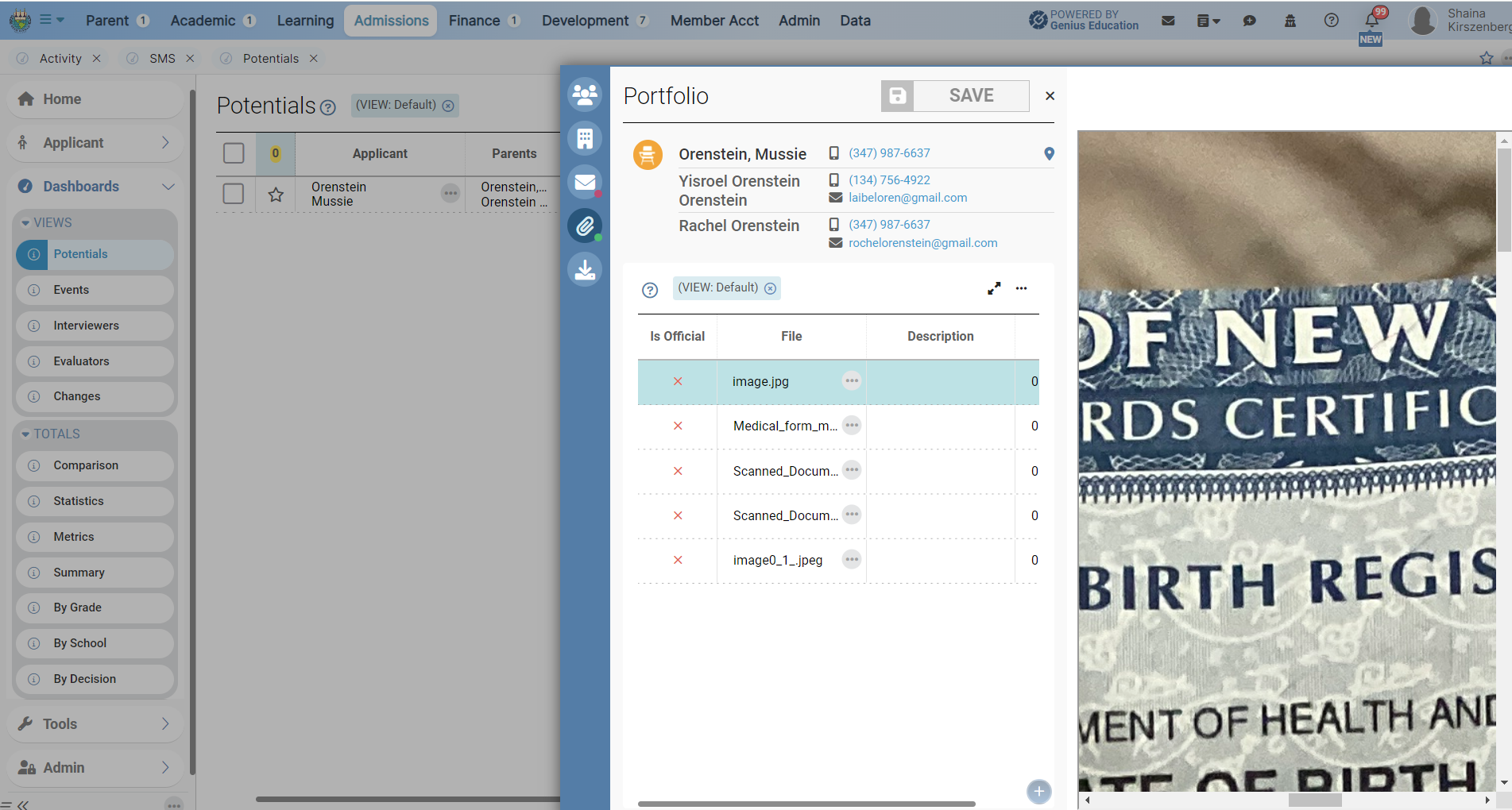Click the help icon beside Portfolio view Default
Image resolution: width=1512 pixels, height=810 pixels.
[650, 290]
